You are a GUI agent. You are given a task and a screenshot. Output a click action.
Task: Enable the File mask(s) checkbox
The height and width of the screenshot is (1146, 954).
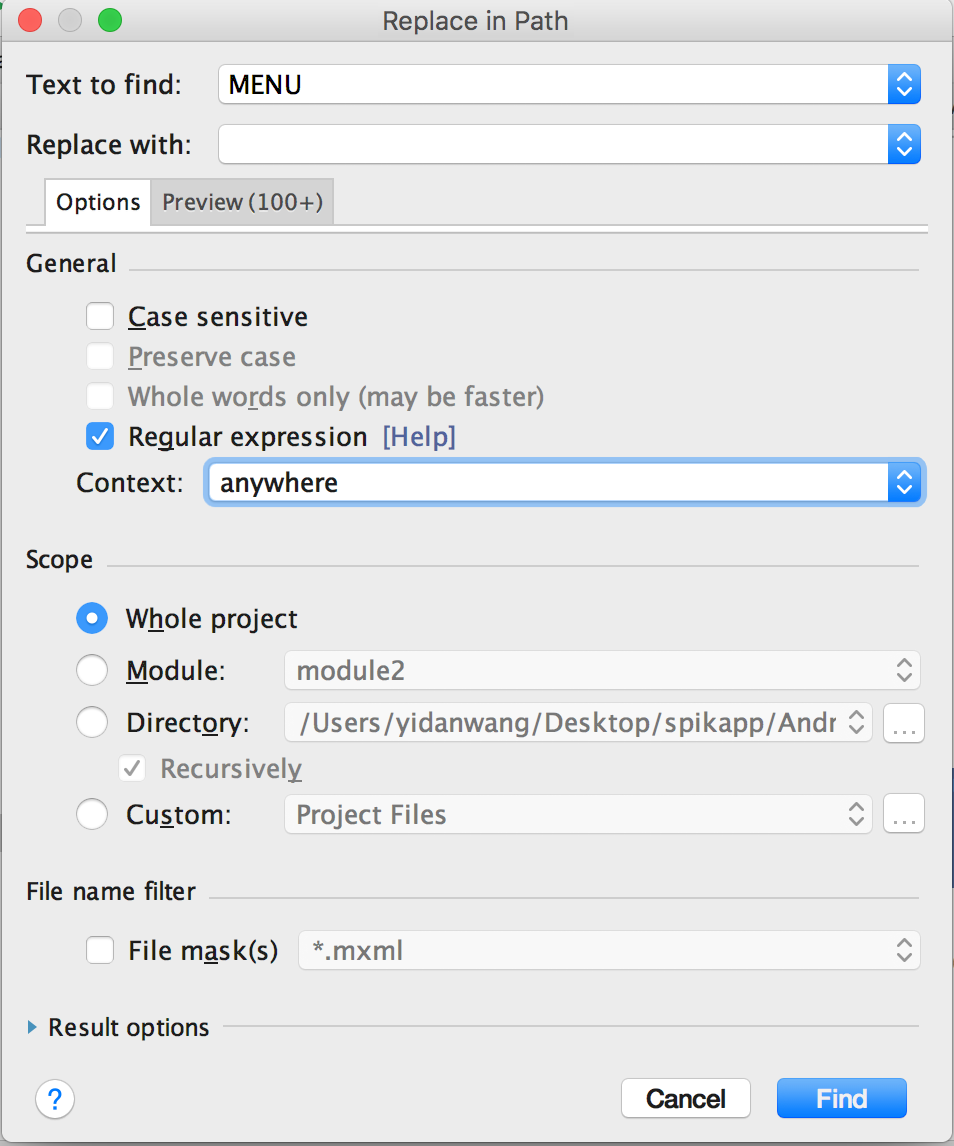(x=100, y=950)
